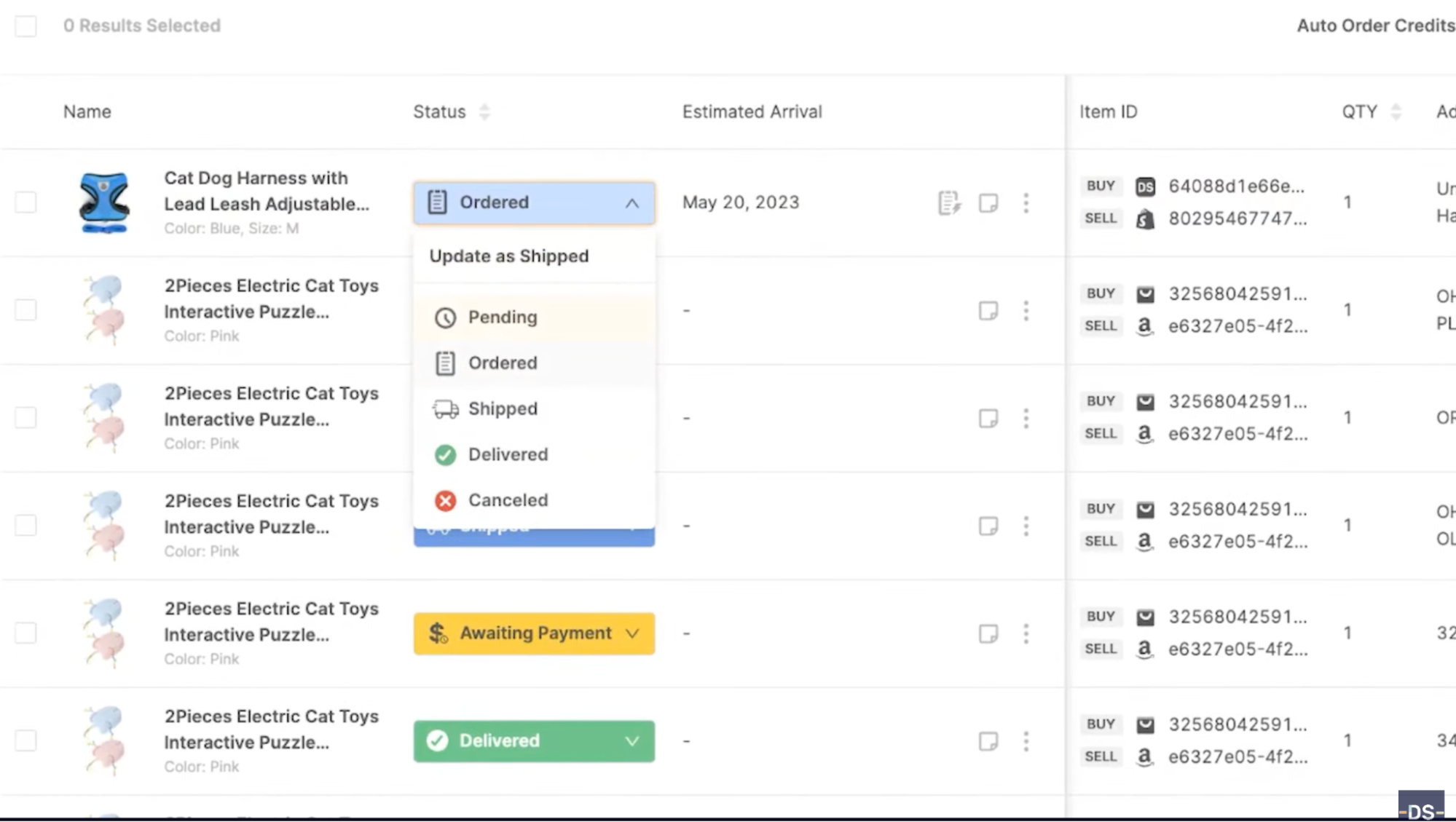Open three-dot menu for Delivered row
Viewport: 1456px width, 822px height.
(1026, 742)
